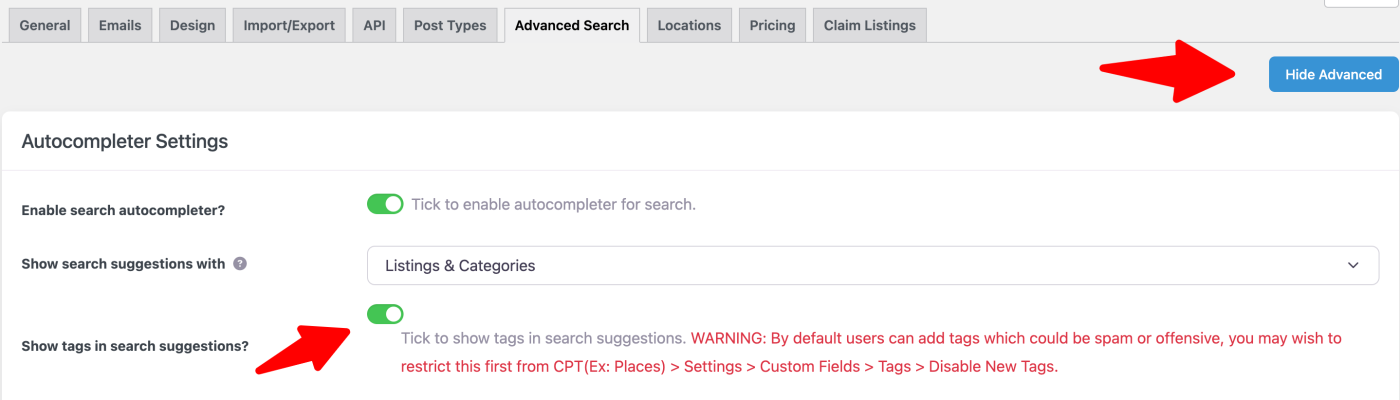
Task: Select the Advanced Search tab
Action: (x=572, y=25)
